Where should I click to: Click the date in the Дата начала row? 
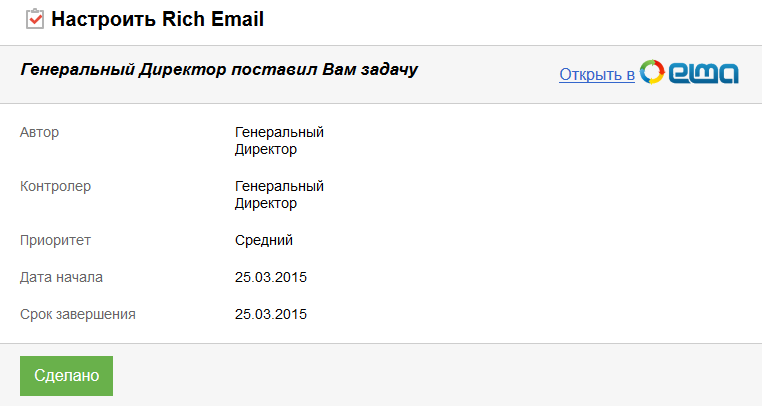[x=270, y=277]
